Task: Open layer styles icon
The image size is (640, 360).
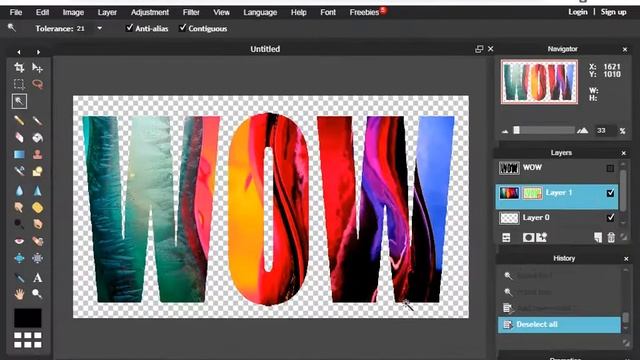Action: (x=542, y=238)
